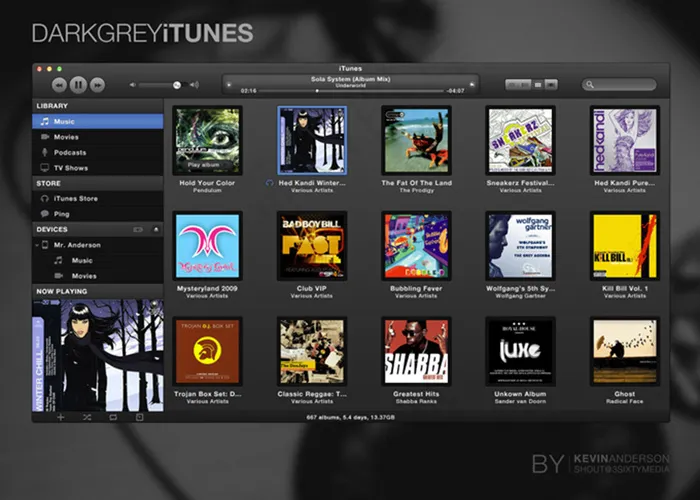Select Sander van Doorn Unkown Album cover

(x=521, y=352)
